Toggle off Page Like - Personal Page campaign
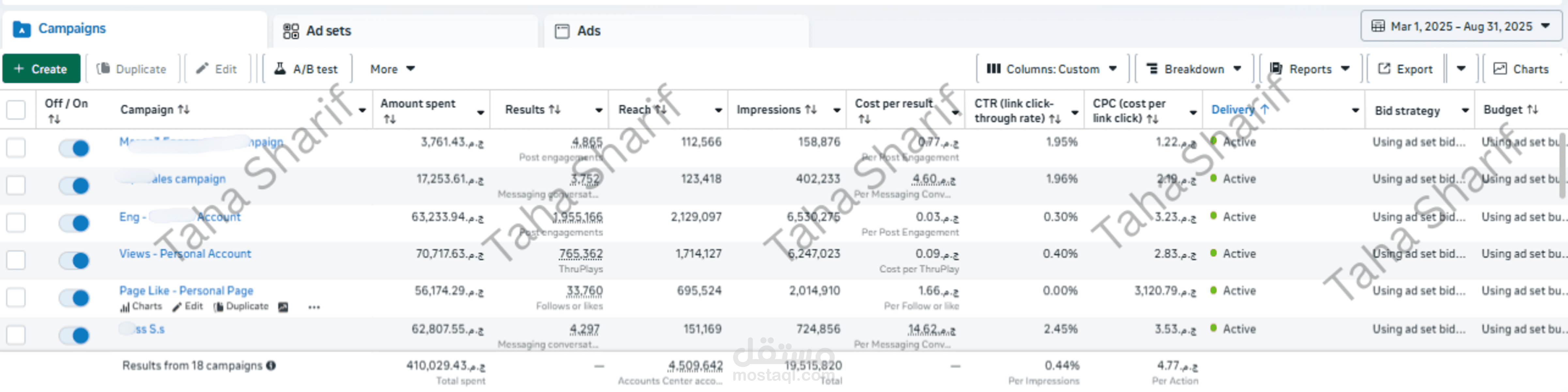 tap(74, 298)
